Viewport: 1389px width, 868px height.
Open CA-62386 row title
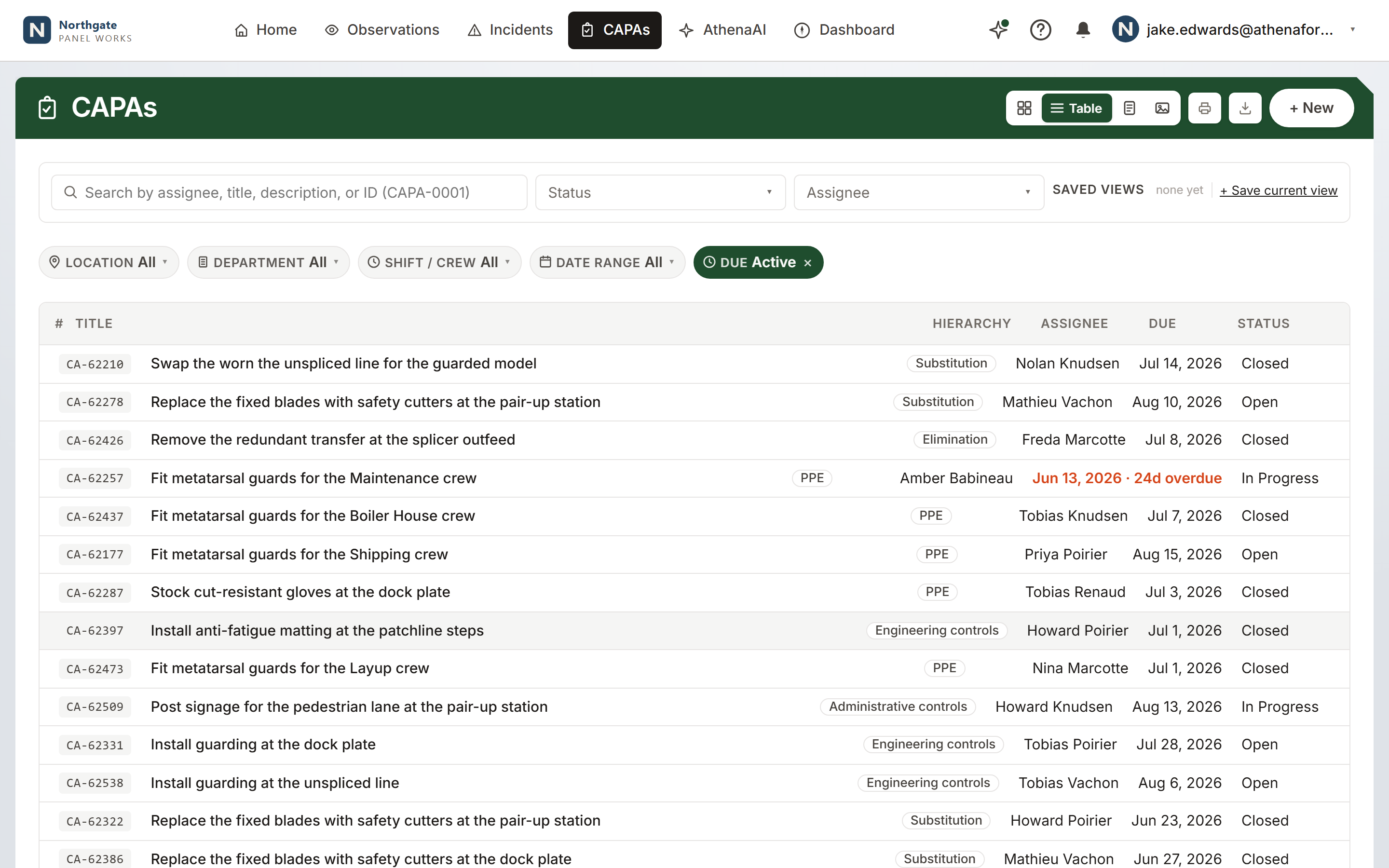(x=361, y=859)
